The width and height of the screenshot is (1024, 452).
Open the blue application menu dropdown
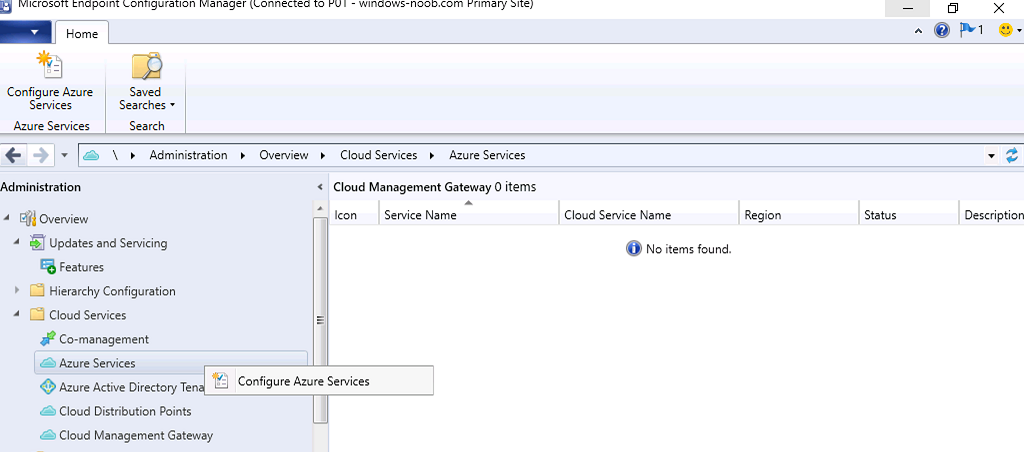tap(25, 32)
